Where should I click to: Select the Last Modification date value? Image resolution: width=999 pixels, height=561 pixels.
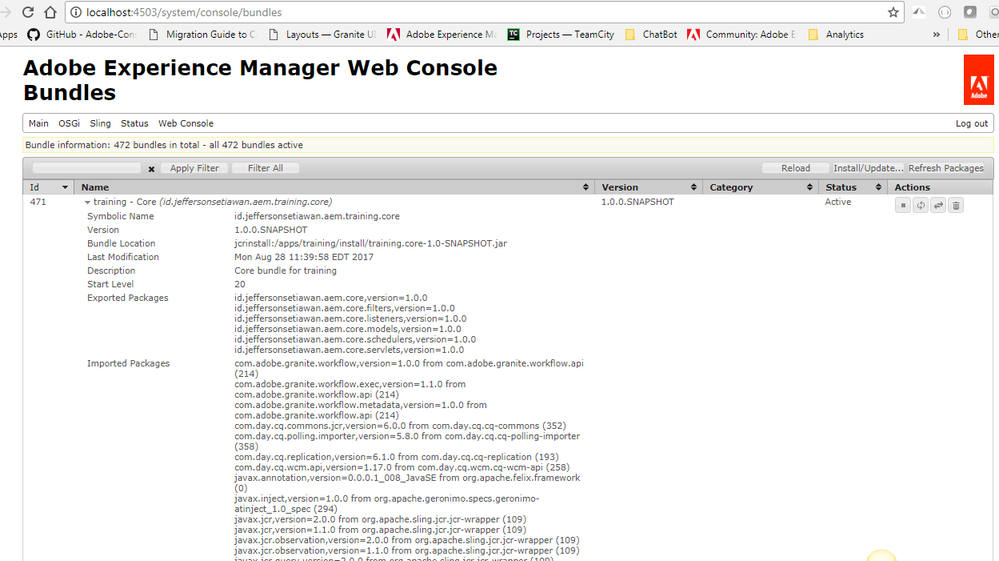[304, 257]
